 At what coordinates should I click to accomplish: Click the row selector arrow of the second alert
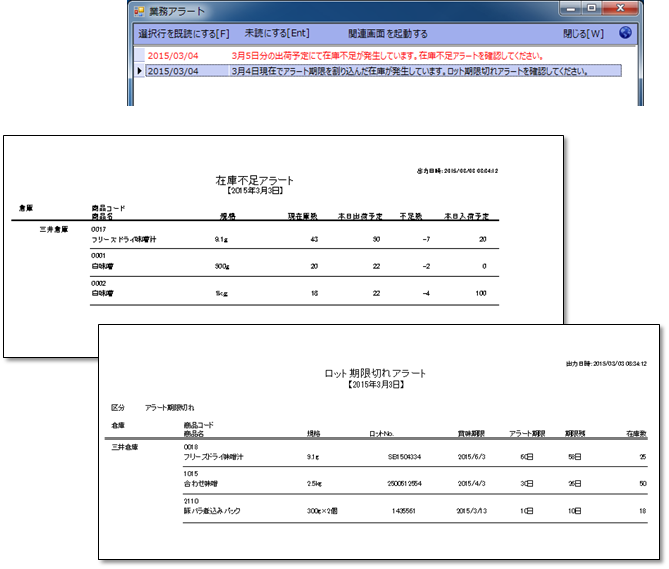pyautogui.click(x=140, y=71)
